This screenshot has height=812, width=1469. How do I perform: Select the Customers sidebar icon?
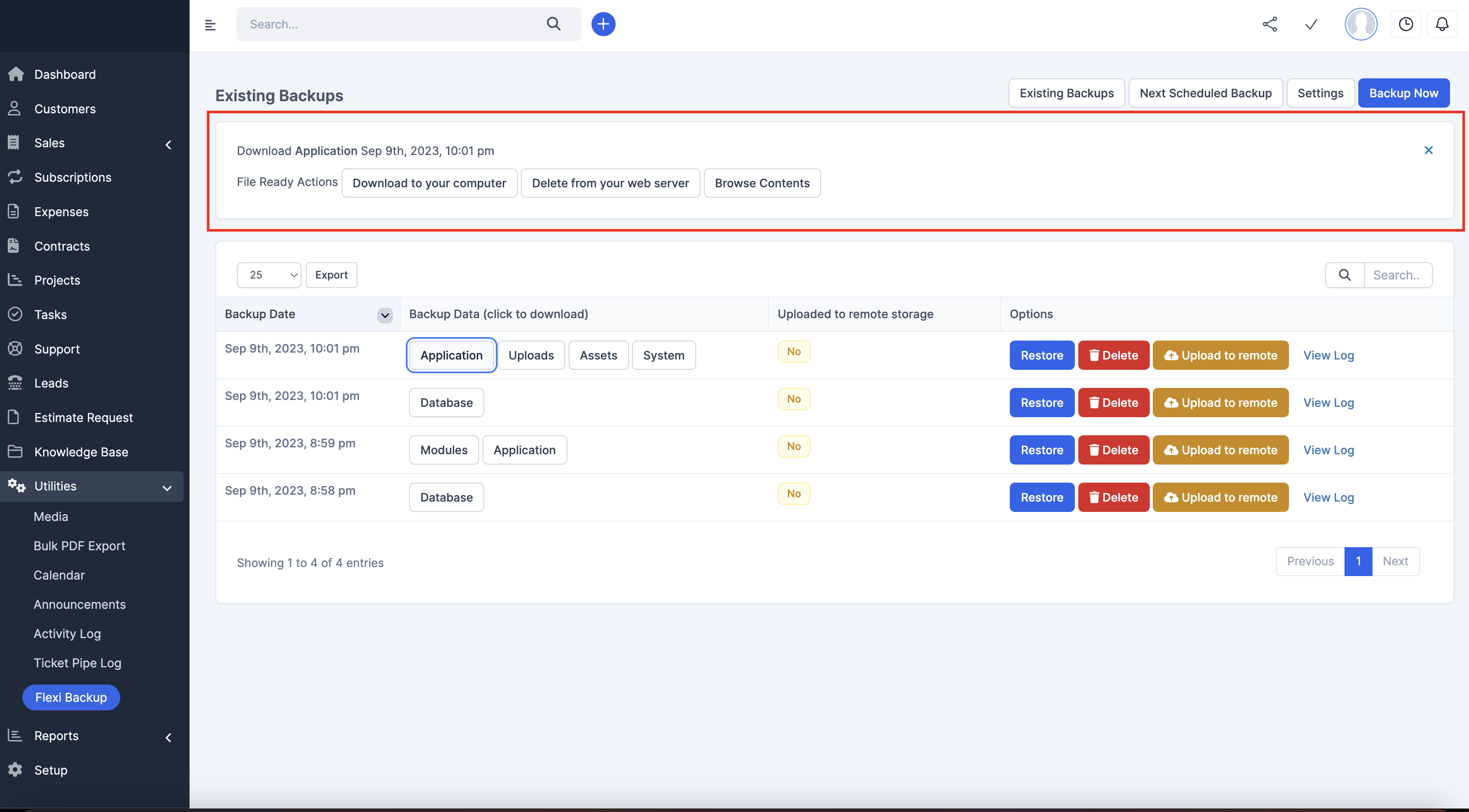[x=16, y=108]
